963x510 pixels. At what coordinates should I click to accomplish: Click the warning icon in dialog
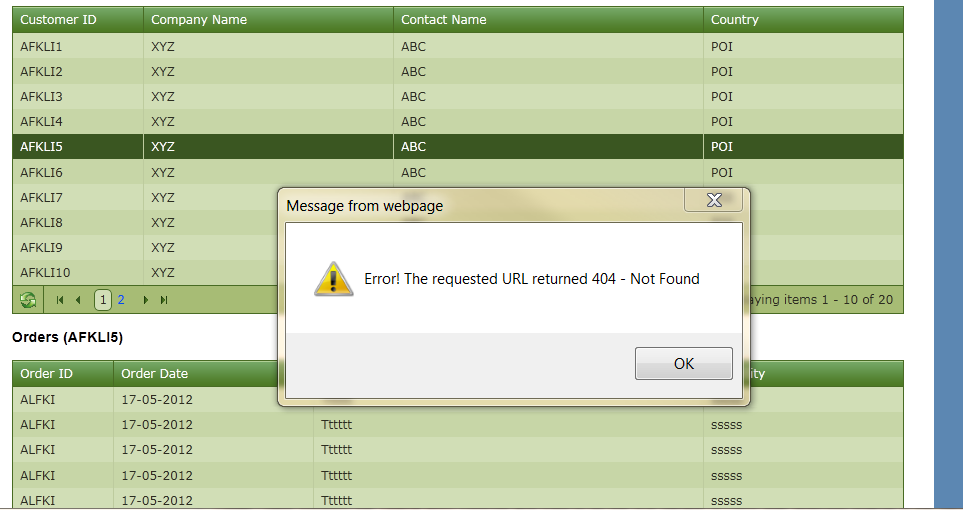click(333, 279)
